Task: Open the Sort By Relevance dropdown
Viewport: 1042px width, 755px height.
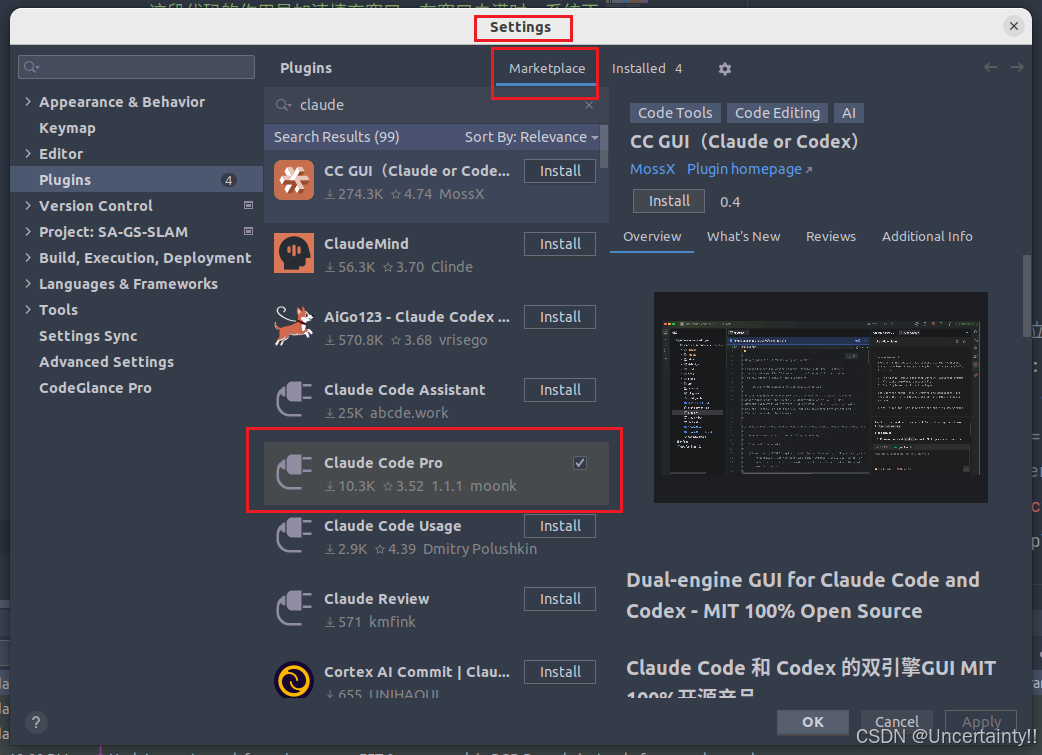Action: click(531, 137)
